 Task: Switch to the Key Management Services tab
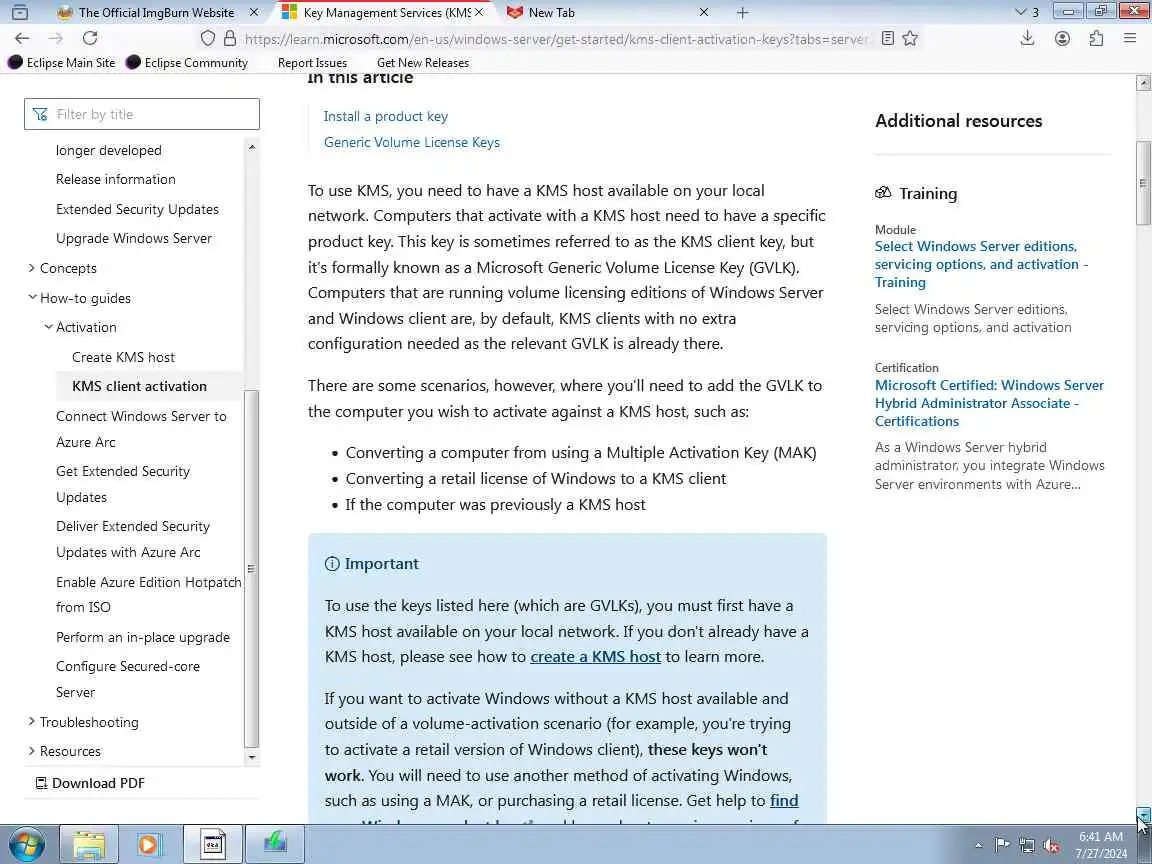376,12
